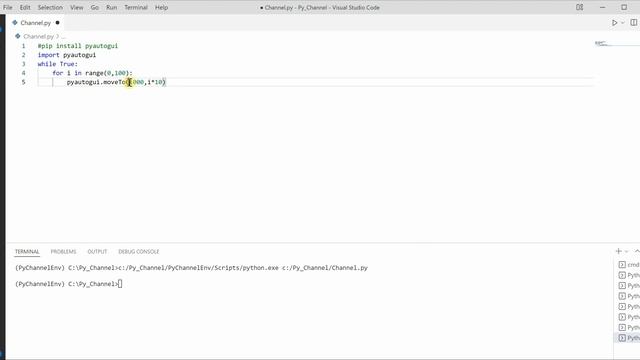Switch to the PROBLEMS panel tab

[63, 251]
